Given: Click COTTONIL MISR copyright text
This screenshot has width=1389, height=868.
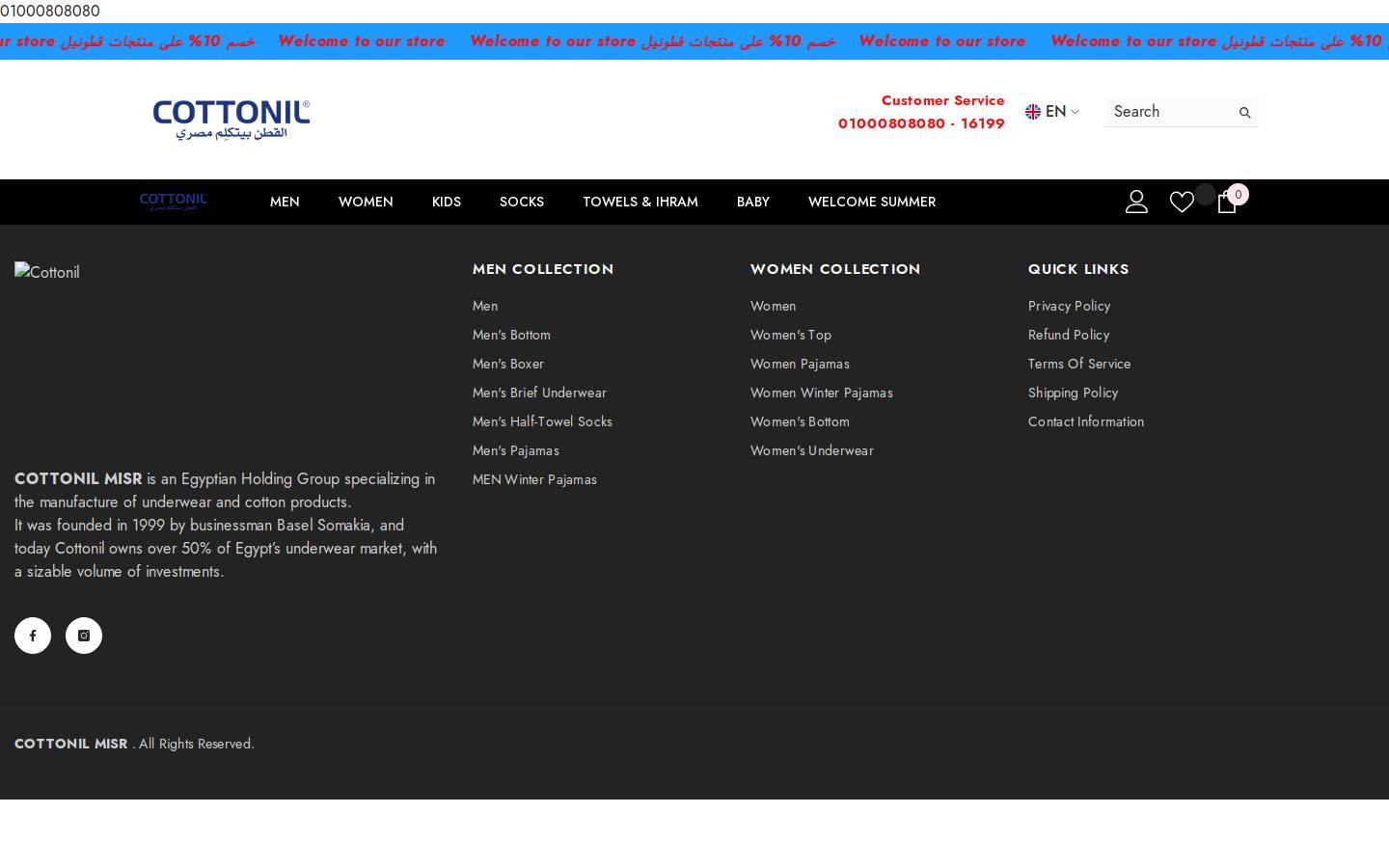Looking at the screenshot, I should click(x=71, y=744).
